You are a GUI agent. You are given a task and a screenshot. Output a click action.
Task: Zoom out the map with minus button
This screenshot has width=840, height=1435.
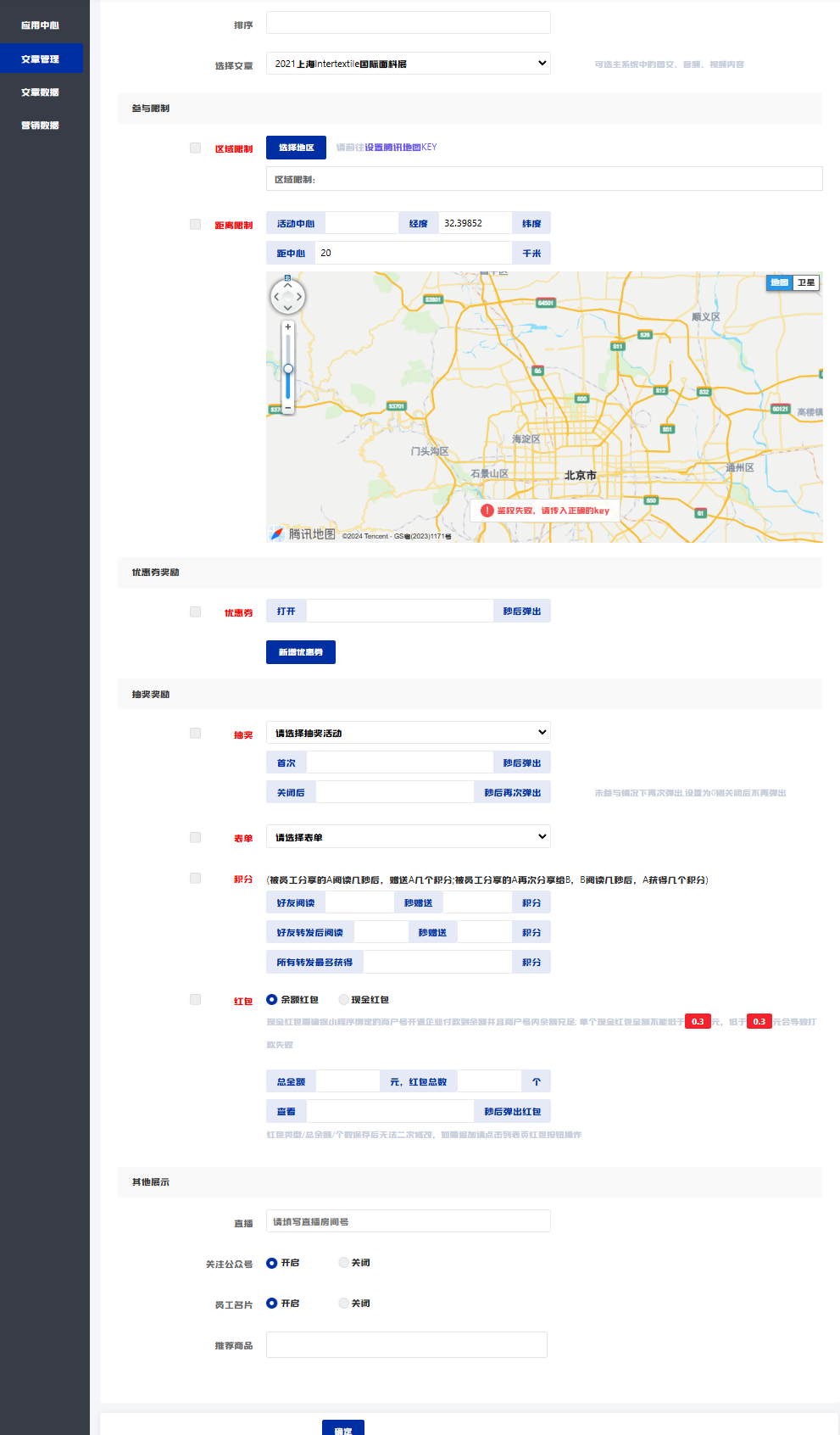[288, 408]
